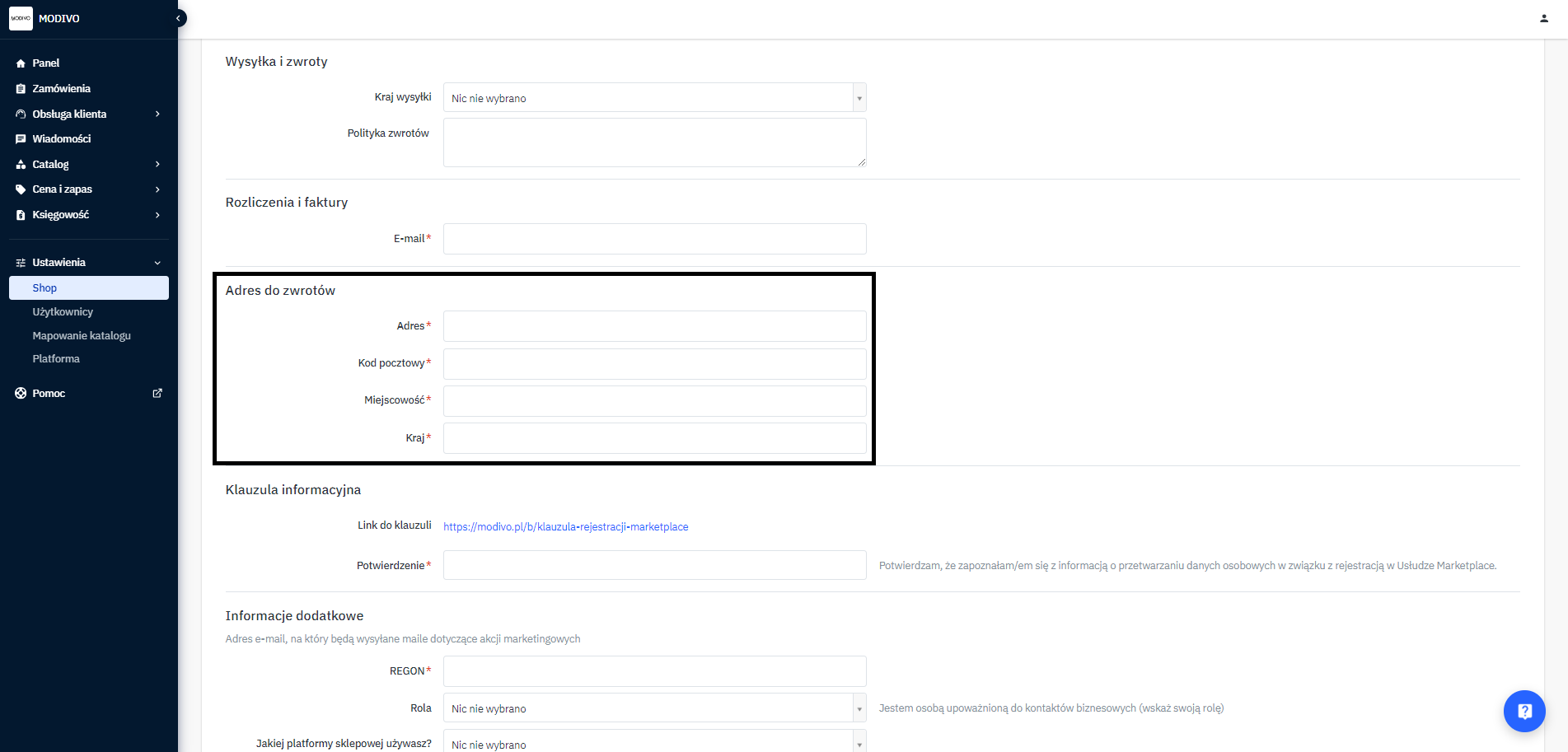Open Platforma settings page
The width and height of the screenshot is (1568, 752).
56,359
